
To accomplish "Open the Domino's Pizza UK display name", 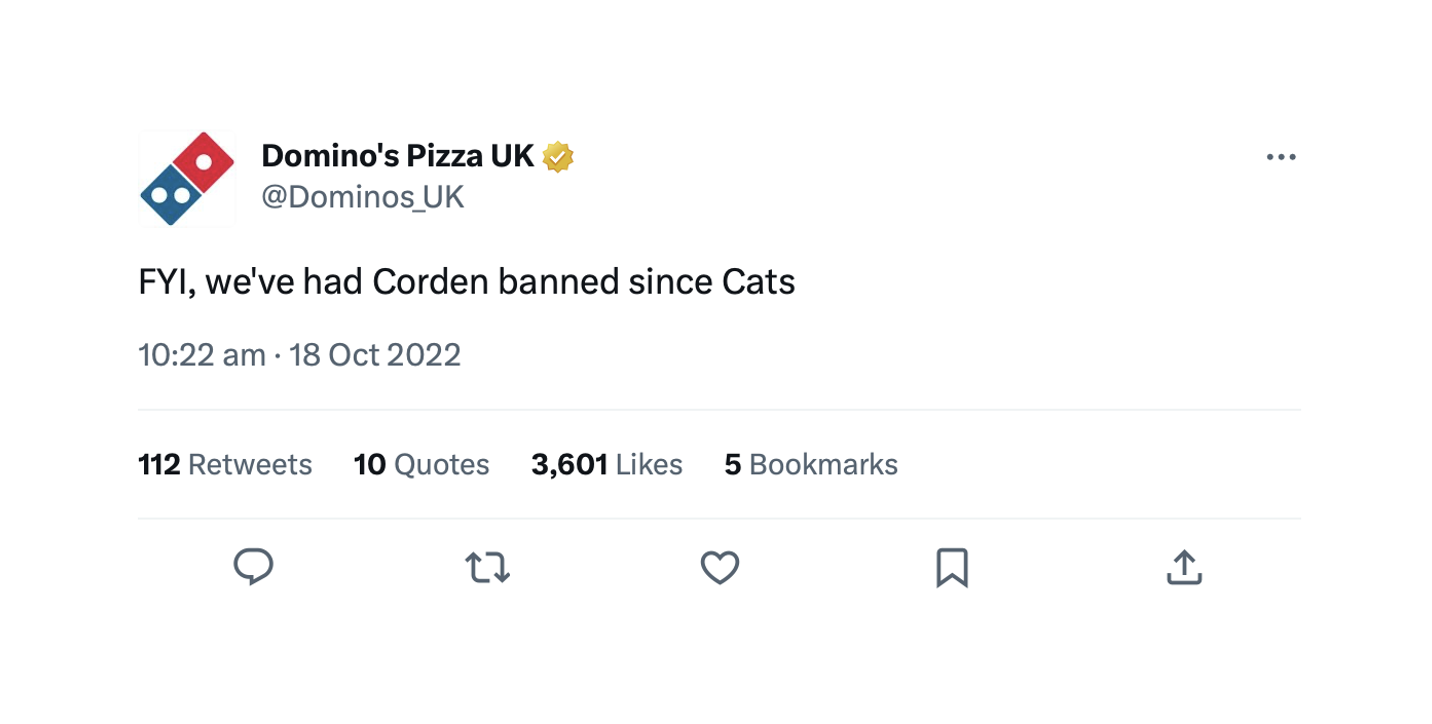I will point(397,156).
